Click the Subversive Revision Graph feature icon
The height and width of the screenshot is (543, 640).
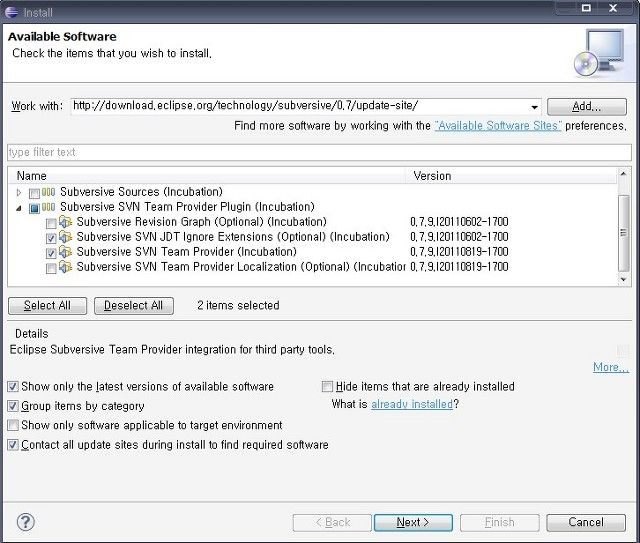click(66, 222)
